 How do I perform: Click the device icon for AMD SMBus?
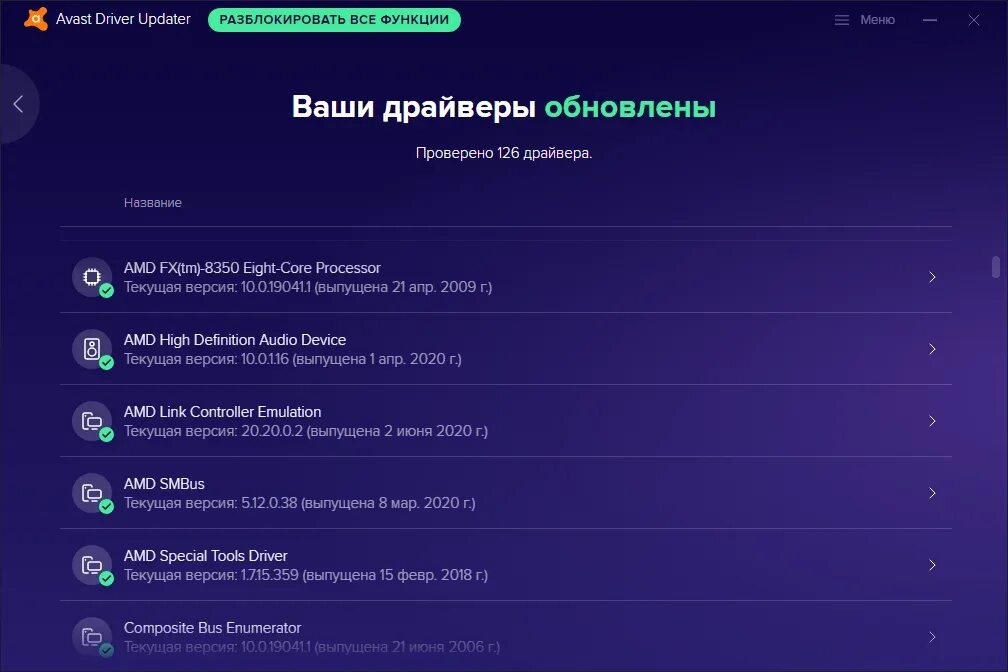92,493
